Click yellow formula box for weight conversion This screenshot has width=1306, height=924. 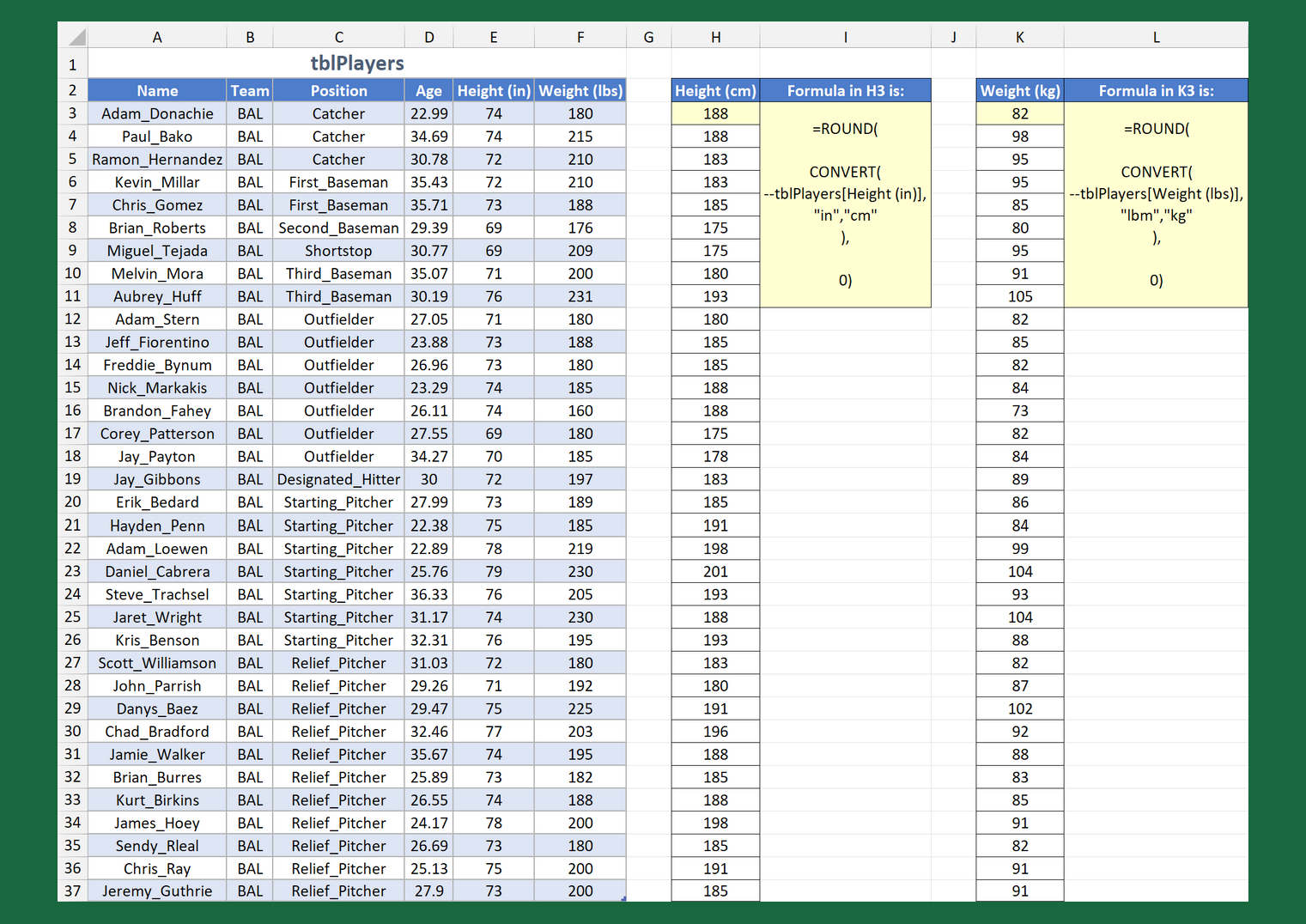(1156, 204)
